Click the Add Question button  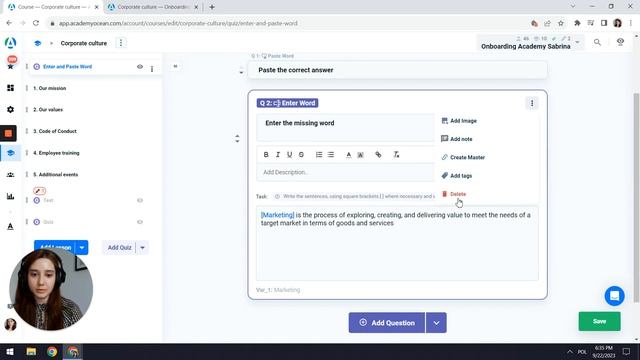[x=387, y=322]
